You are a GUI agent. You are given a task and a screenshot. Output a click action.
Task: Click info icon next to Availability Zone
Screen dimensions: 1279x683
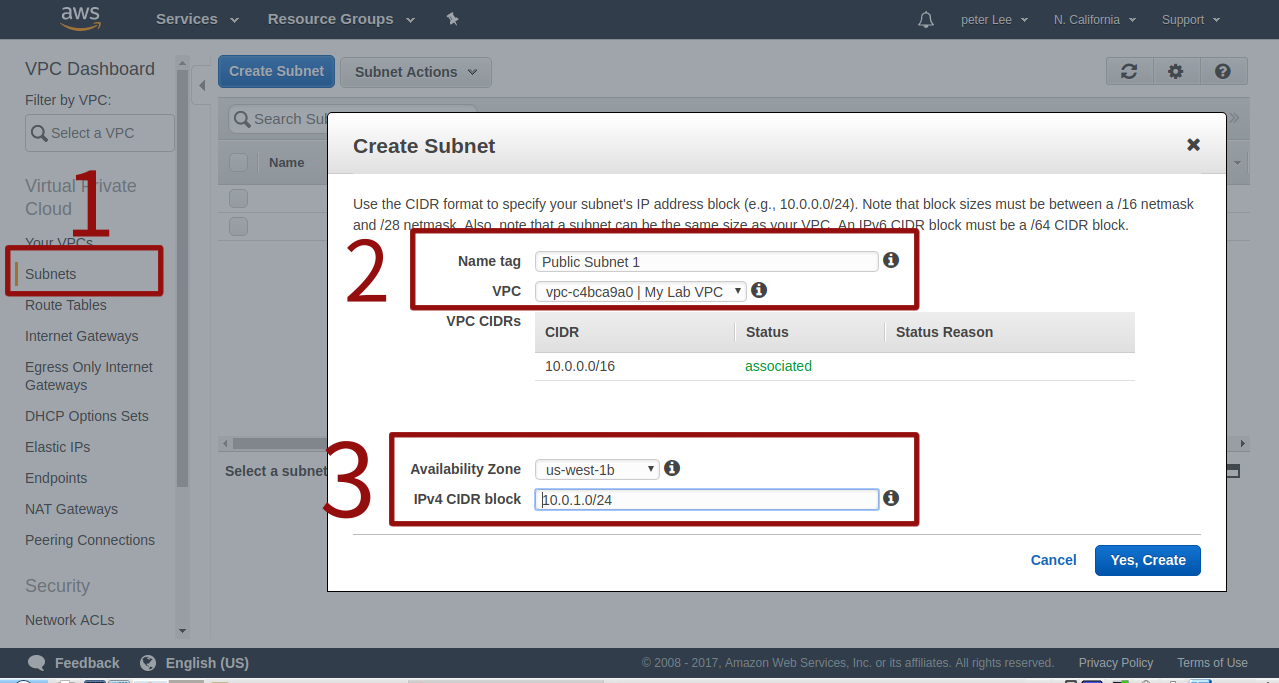[672, 468]
